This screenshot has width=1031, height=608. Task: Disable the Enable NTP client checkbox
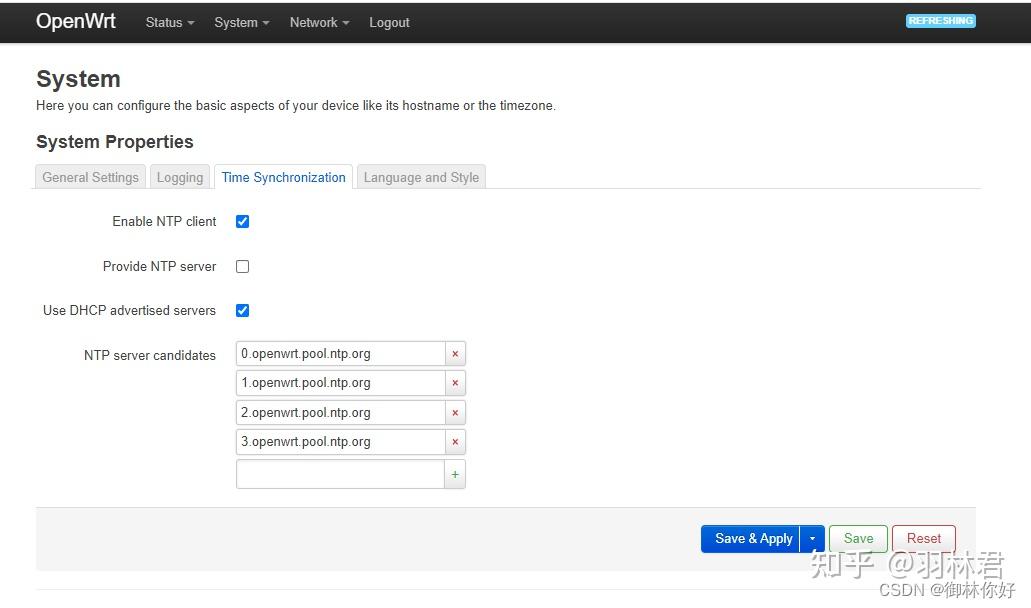click(242, 222)
